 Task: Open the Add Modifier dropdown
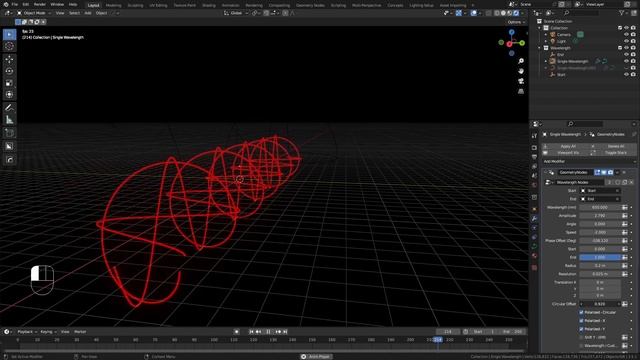pyautogui.click(x=589, y=162)
